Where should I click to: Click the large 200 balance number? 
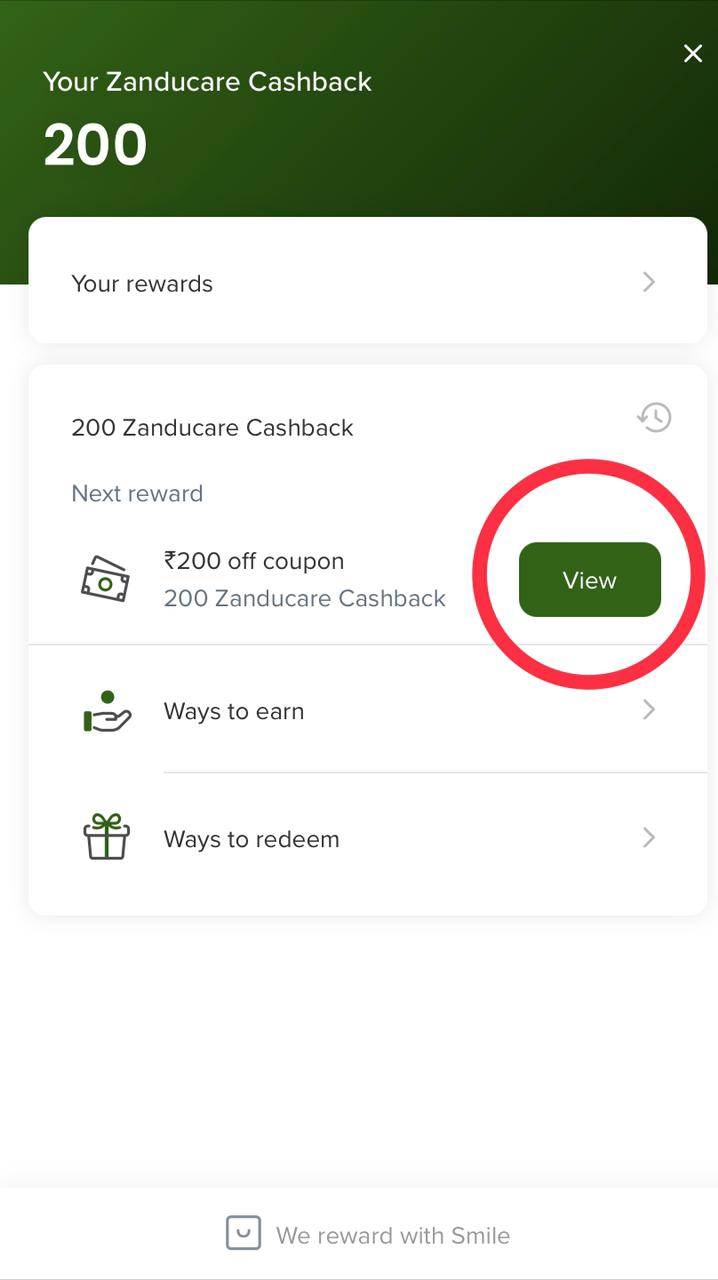click(x=96, y=145)
